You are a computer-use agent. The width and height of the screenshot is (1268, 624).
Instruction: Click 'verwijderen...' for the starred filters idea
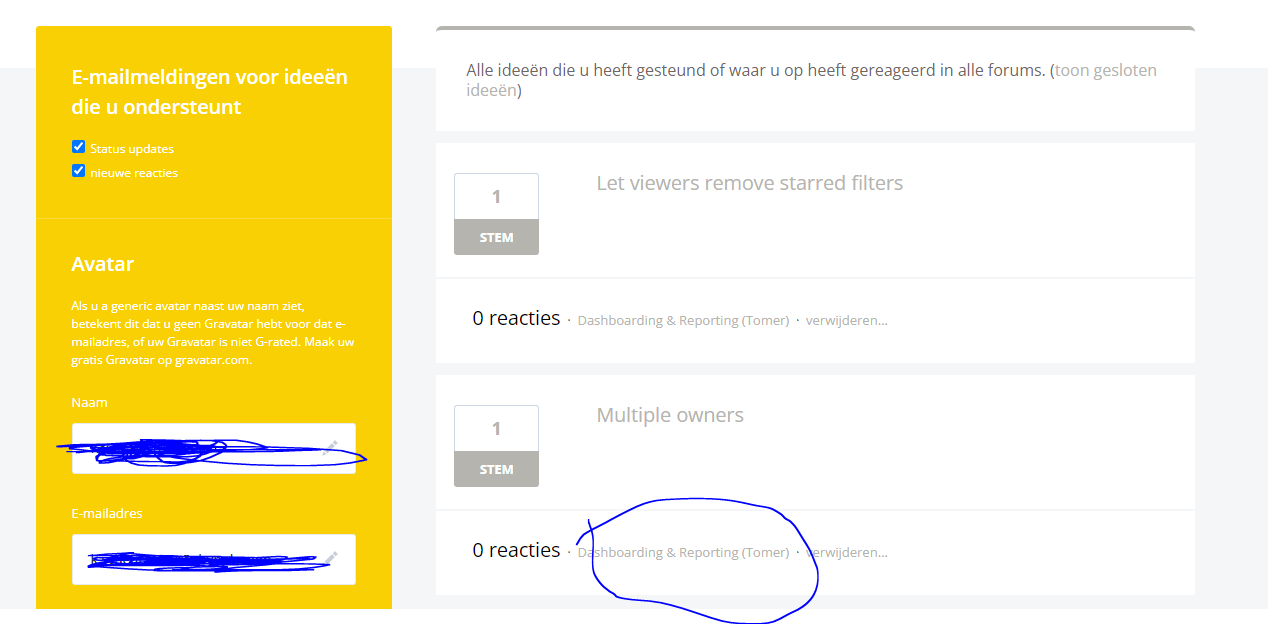[846, 321]
